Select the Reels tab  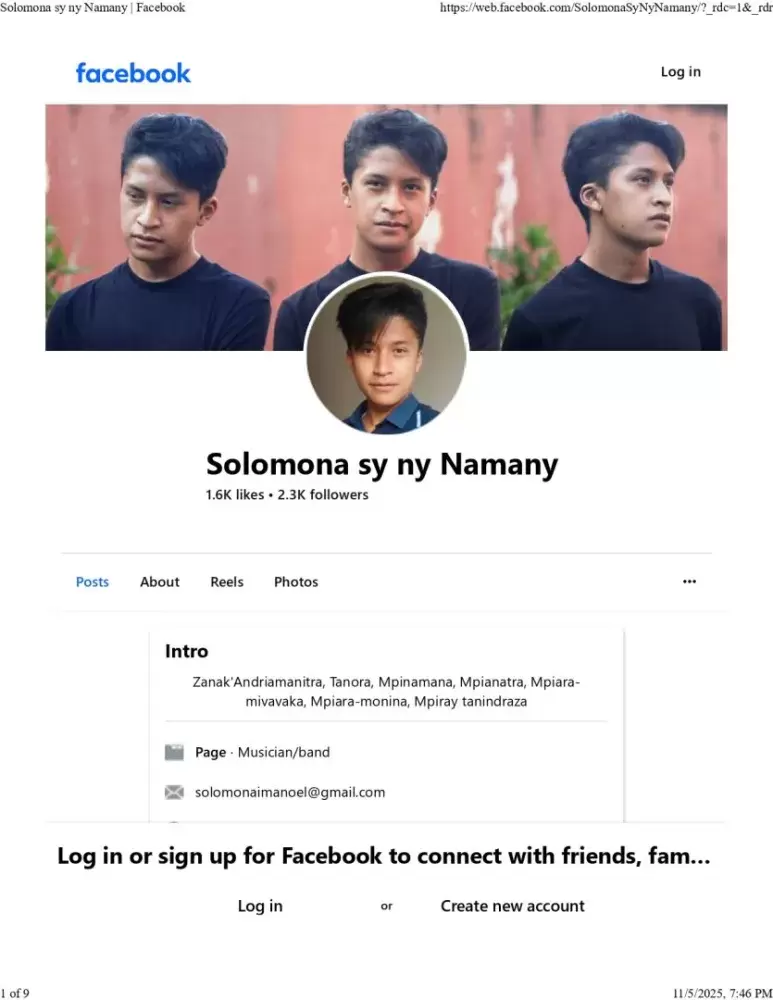coord(226,582)
